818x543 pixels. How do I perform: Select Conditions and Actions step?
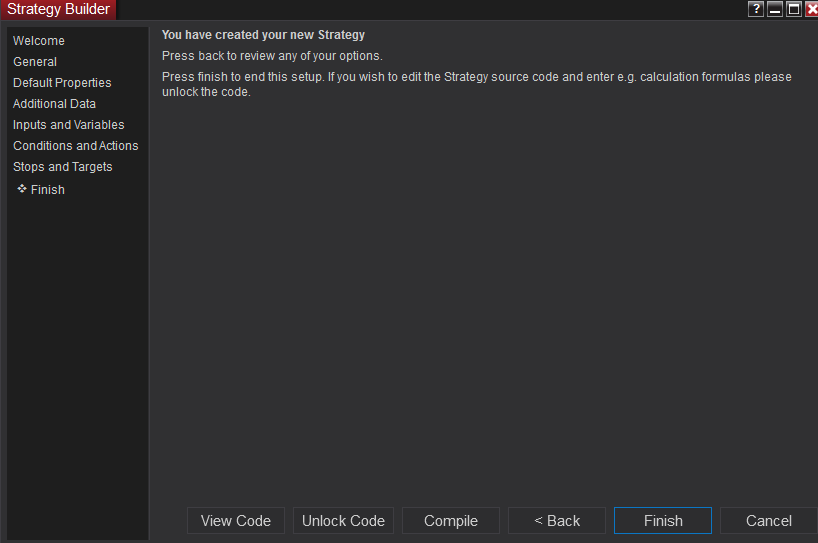(x=76, y=146)
